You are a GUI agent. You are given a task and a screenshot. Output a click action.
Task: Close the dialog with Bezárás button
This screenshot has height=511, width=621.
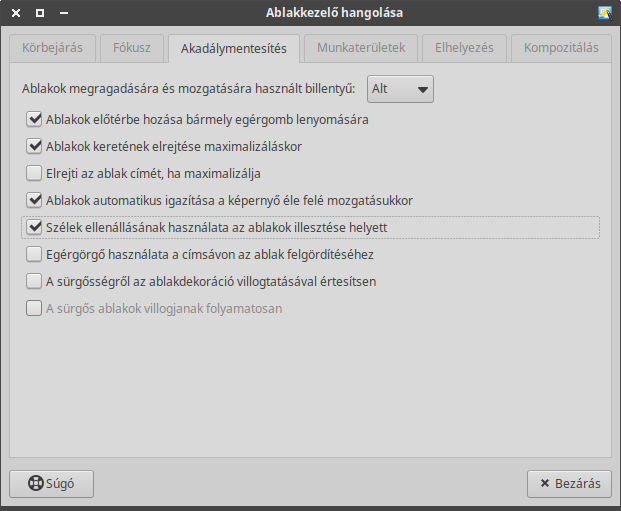coord(569,484)
